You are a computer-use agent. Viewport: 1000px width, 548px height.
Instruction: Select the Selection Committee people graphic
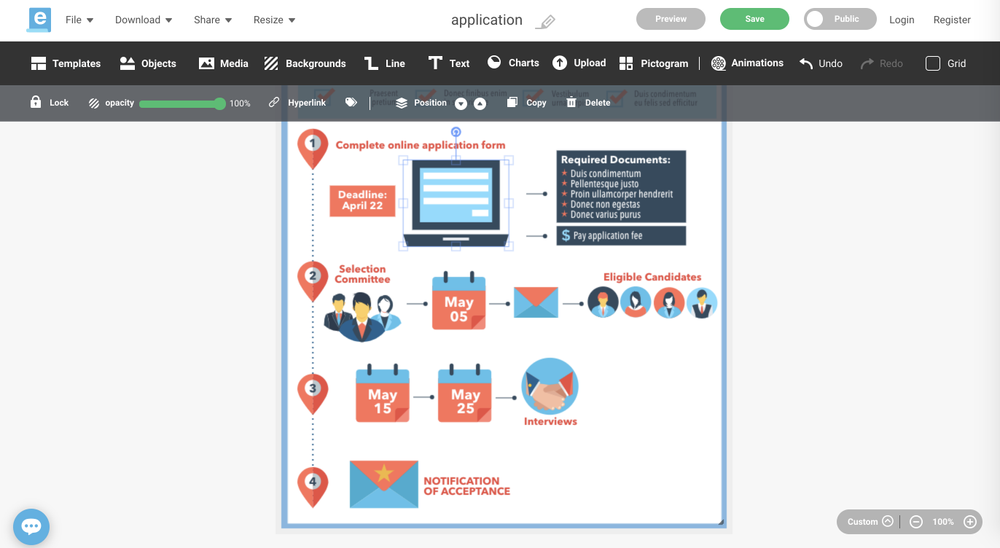(362, 316)
